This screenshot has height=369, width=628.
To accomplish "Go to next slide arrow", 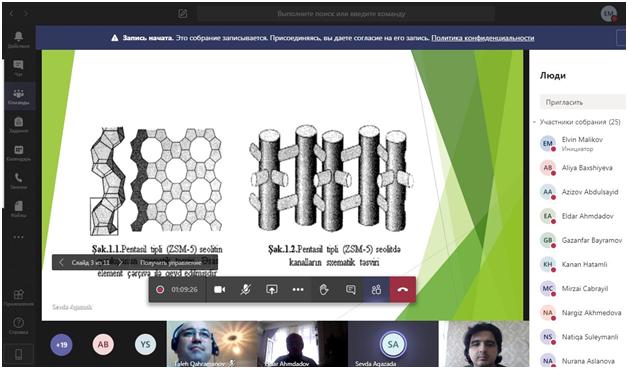I will pyautogui.click(x=120, y=262).
